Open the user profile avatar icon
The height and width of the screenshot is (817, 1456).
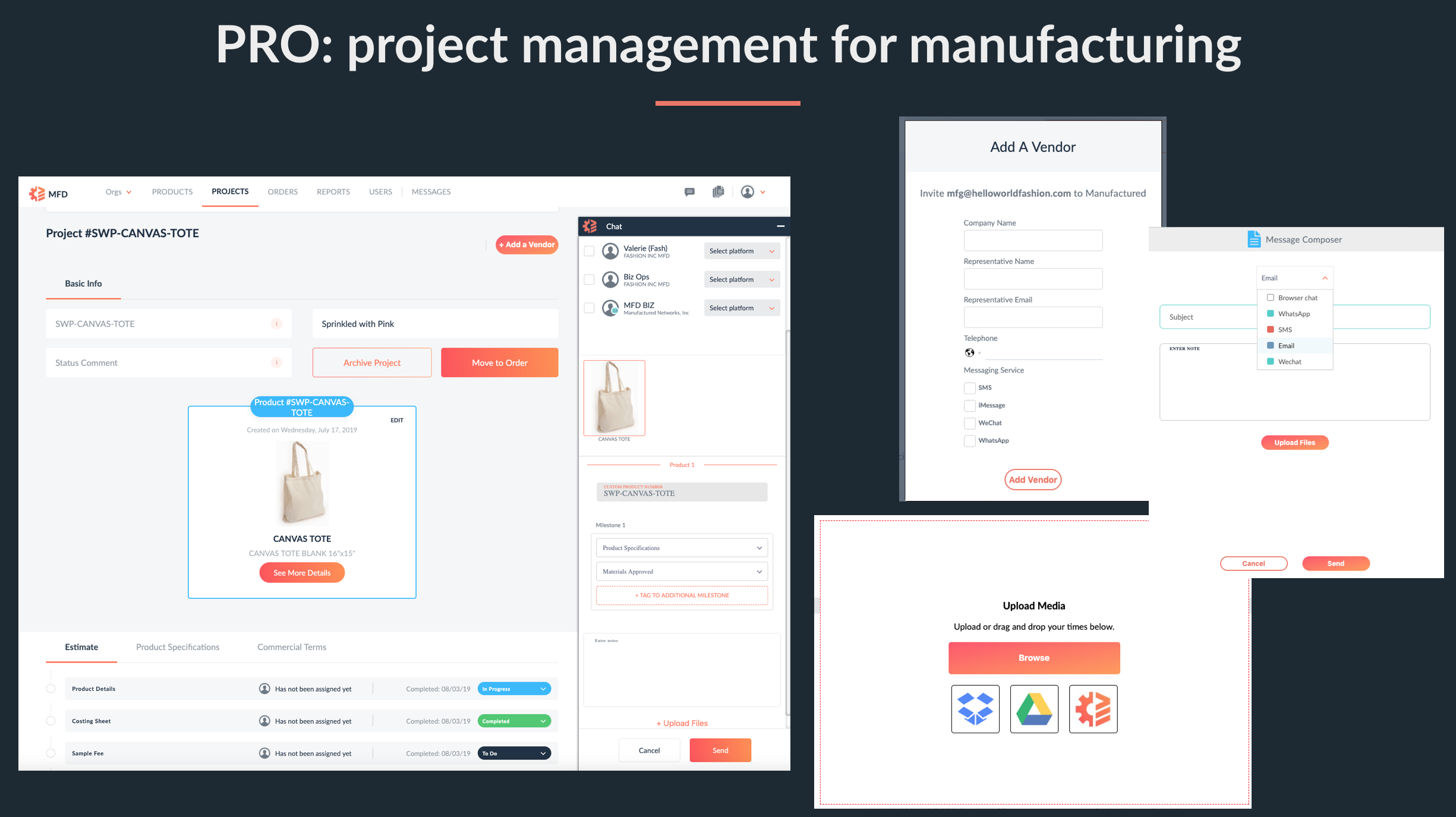pyautogui.click(x=748, y=192)
